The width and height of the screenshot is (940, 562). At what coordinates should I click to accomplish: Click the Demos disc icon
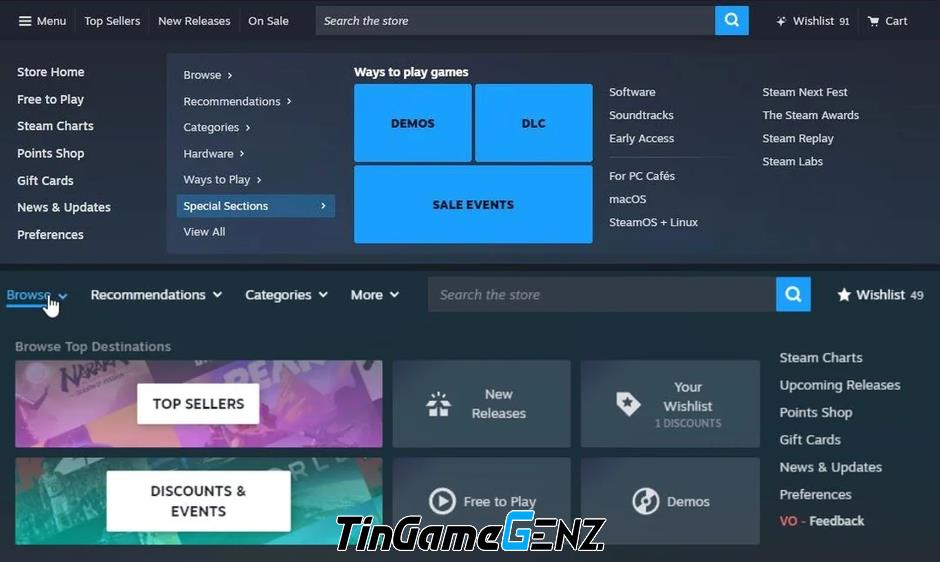pyautogui.click(x=646, y=501)
